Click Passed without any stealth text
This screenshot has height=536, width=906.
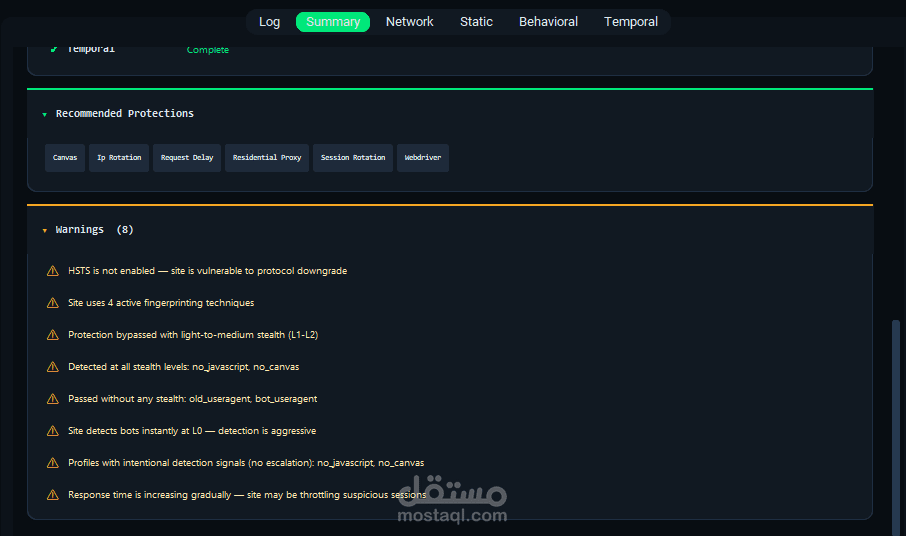pos(192,399)
